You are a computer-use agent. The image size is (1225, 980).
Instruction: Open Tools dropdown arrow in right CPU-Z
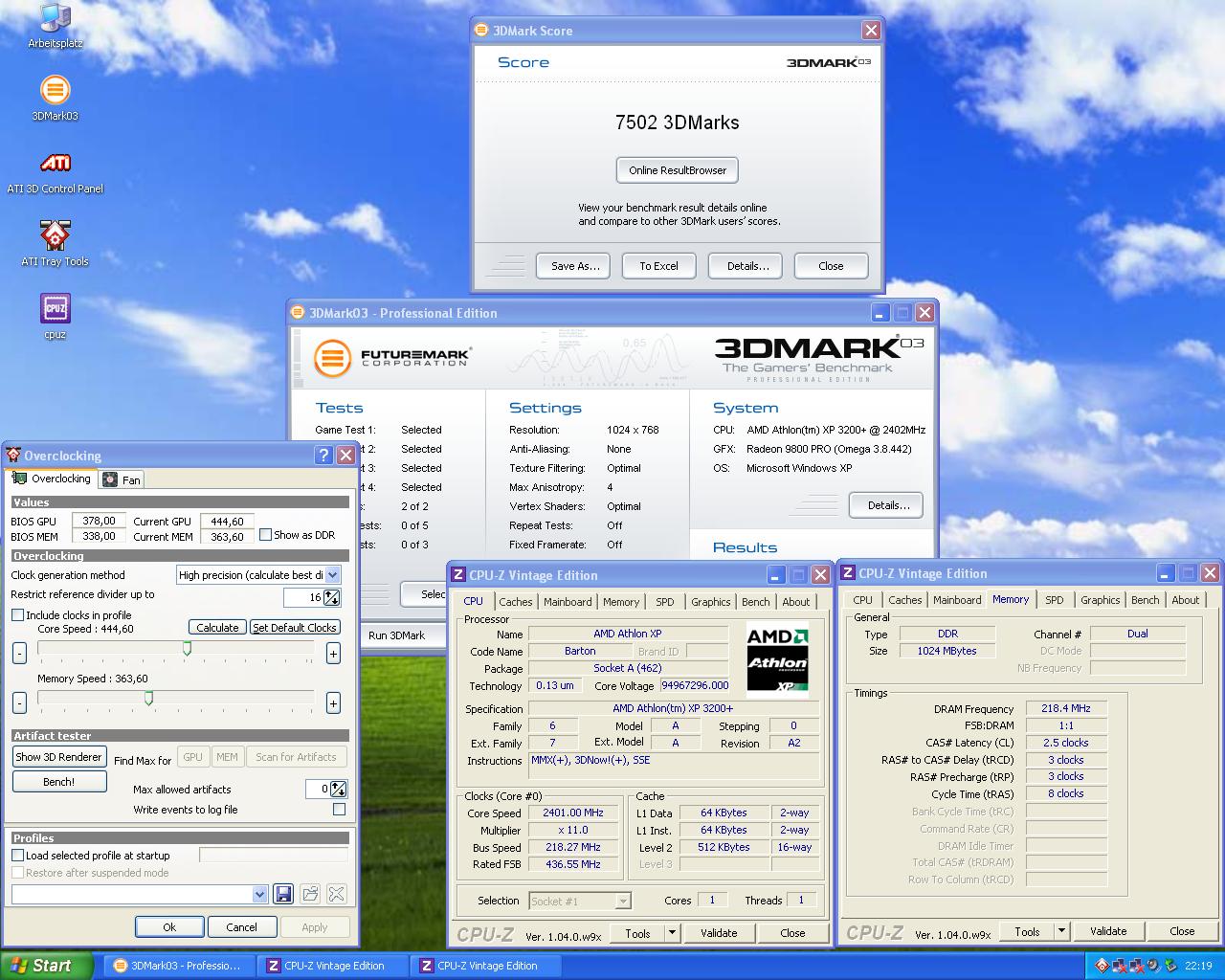[1061, 931]
